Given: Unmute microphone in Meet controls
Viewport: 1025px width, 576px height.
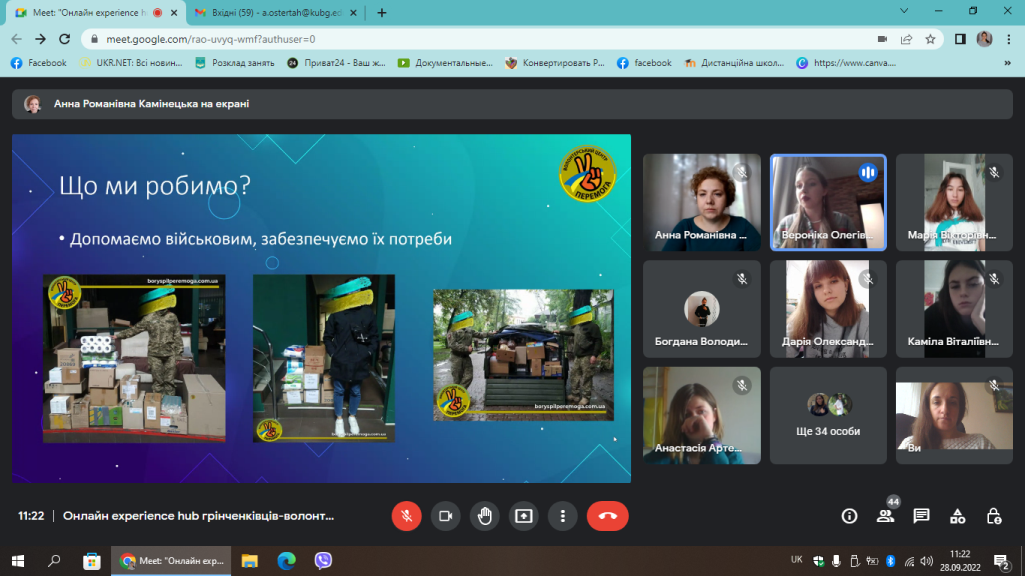Looking at the screenshot, I should click(406, 516).
